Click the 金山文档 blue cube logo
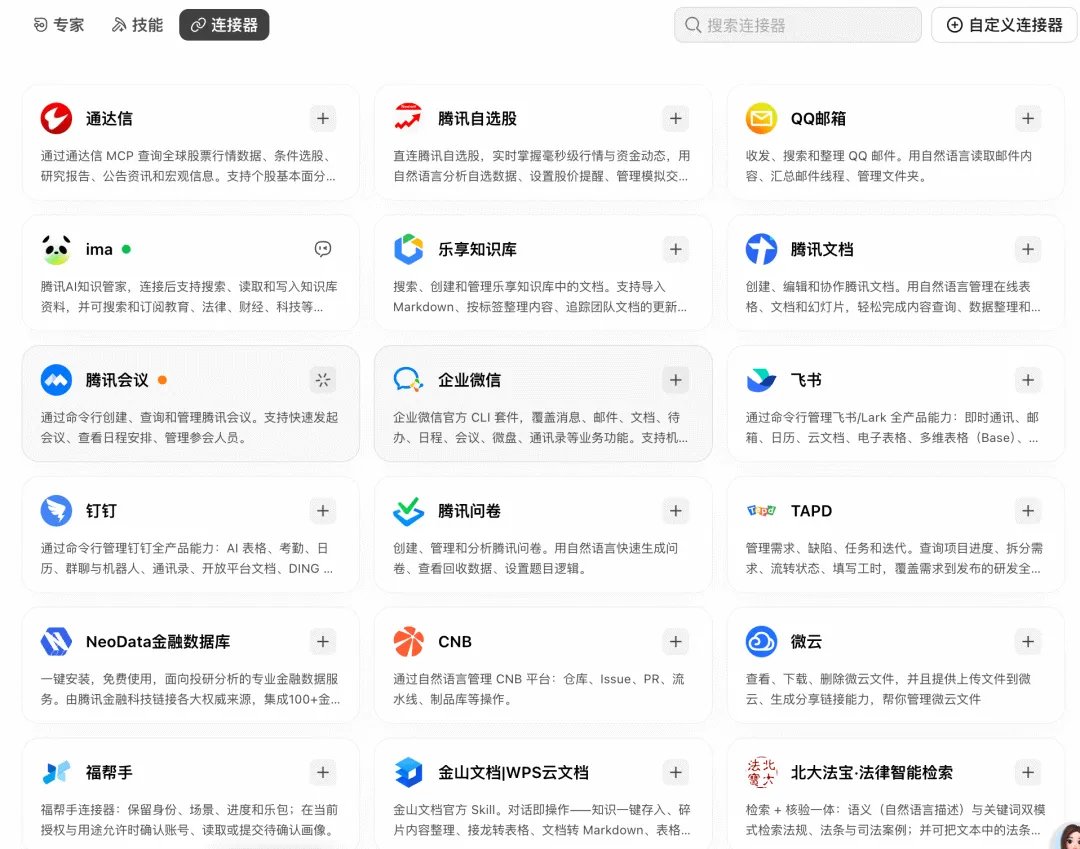The width and height of the screenshot is (1080, 849). coord(408,773)
